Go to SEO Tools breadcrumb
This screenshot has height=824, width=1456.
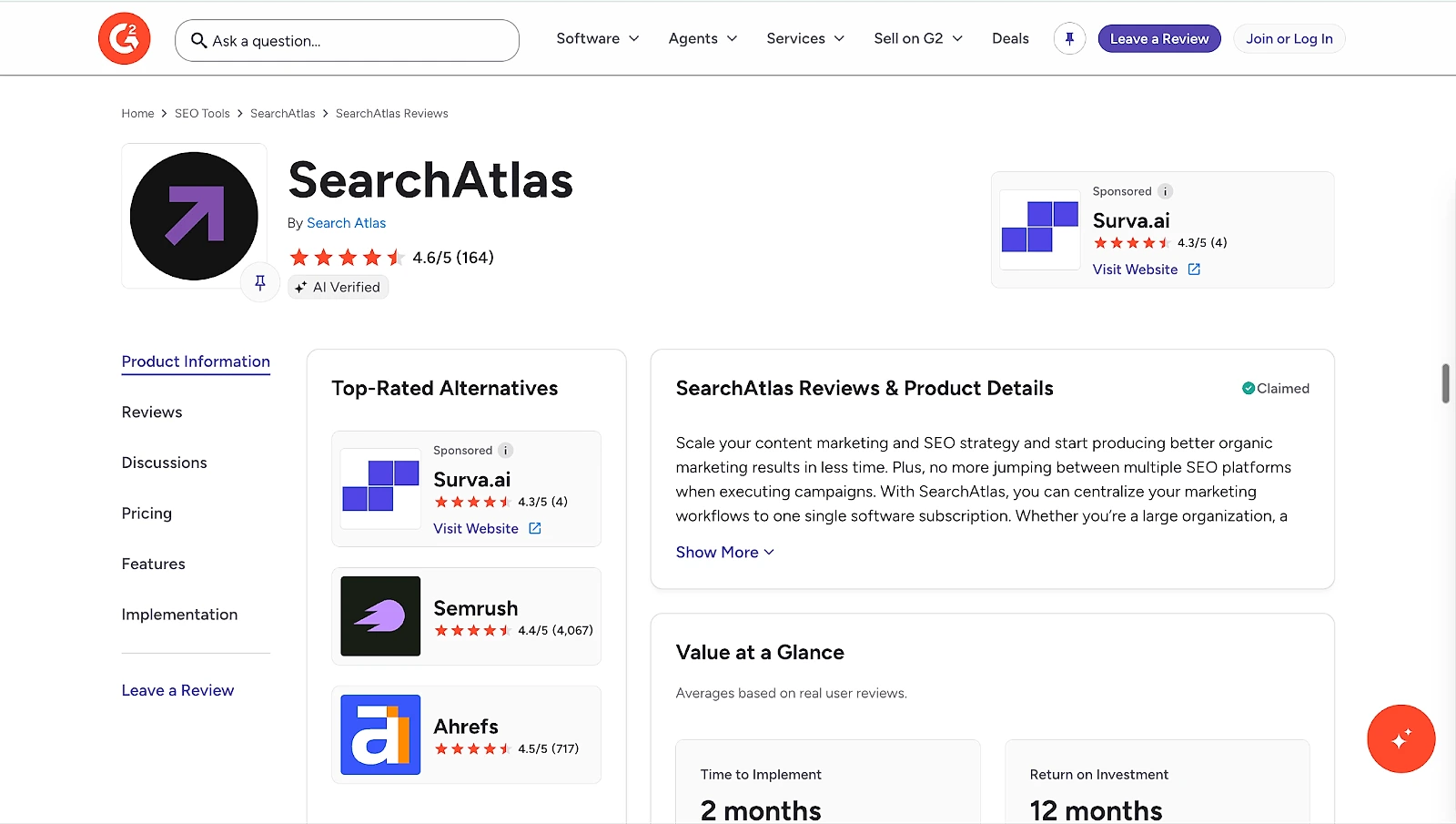[x=202, y=114]
